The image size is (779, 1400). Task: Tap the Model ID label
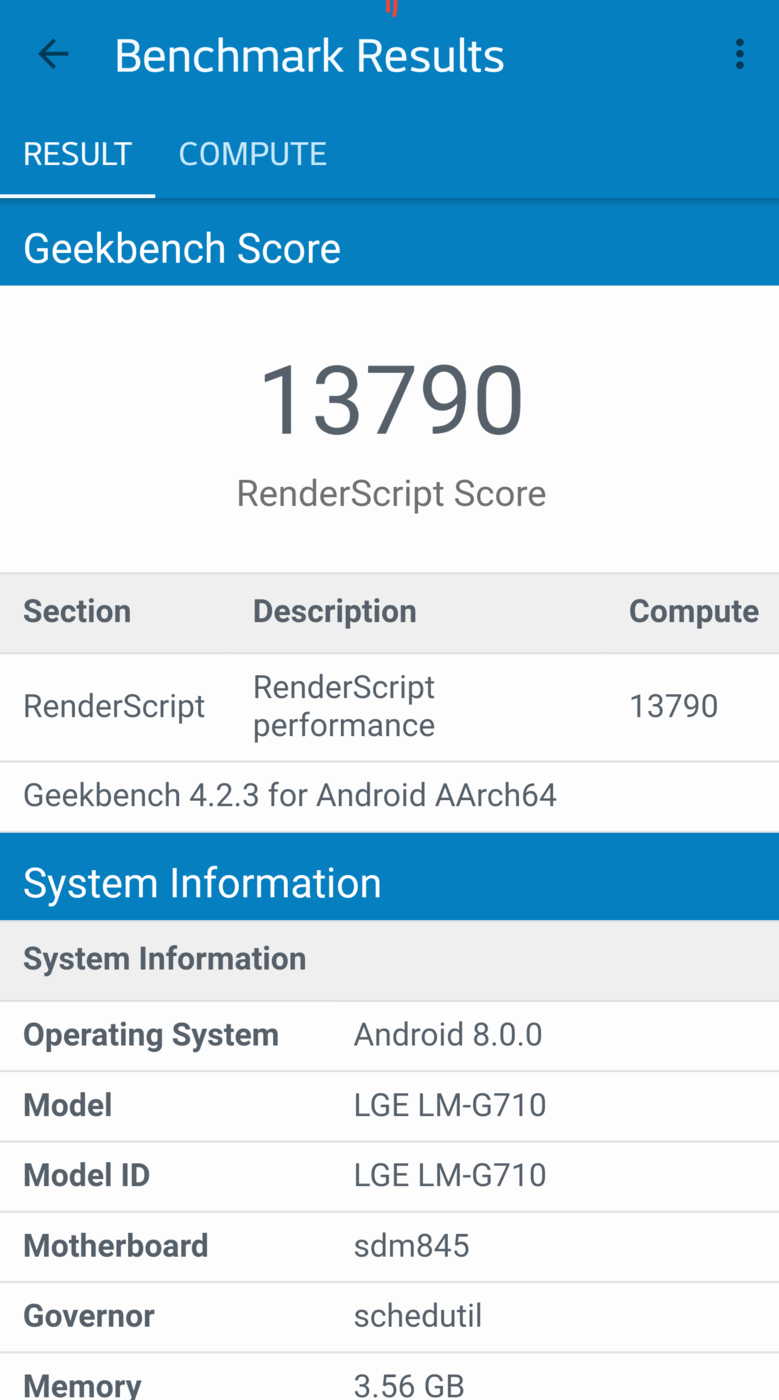coord(86,1175)
